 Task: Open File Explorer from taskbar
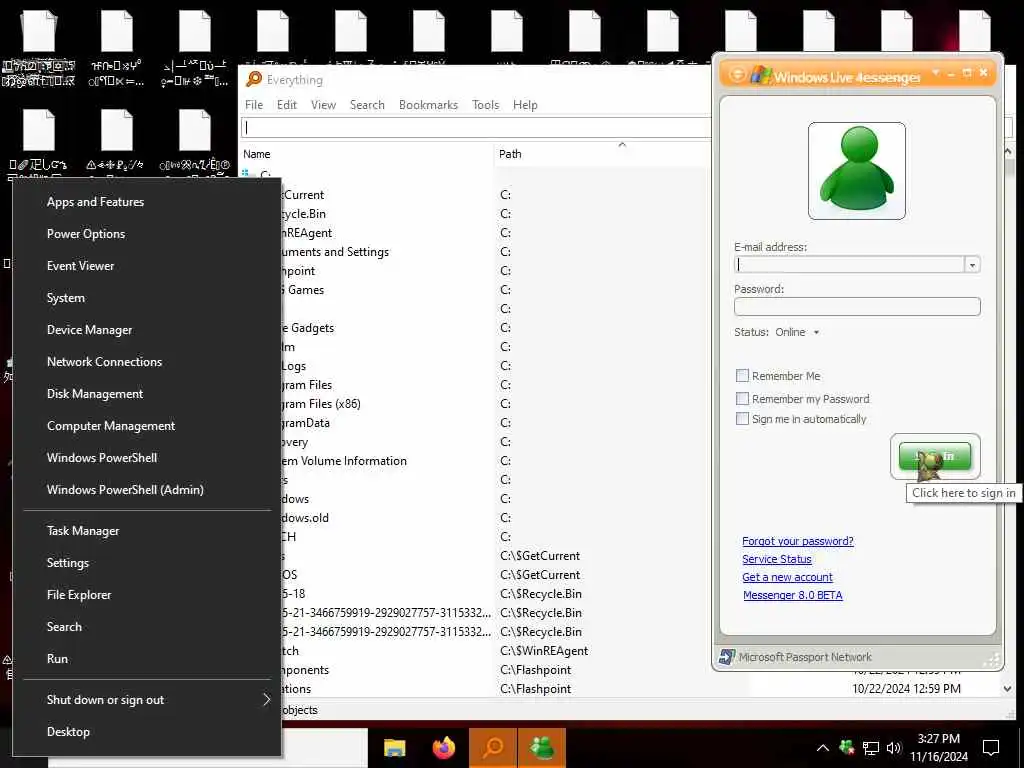pyautogui.click(x=394, y=748)
